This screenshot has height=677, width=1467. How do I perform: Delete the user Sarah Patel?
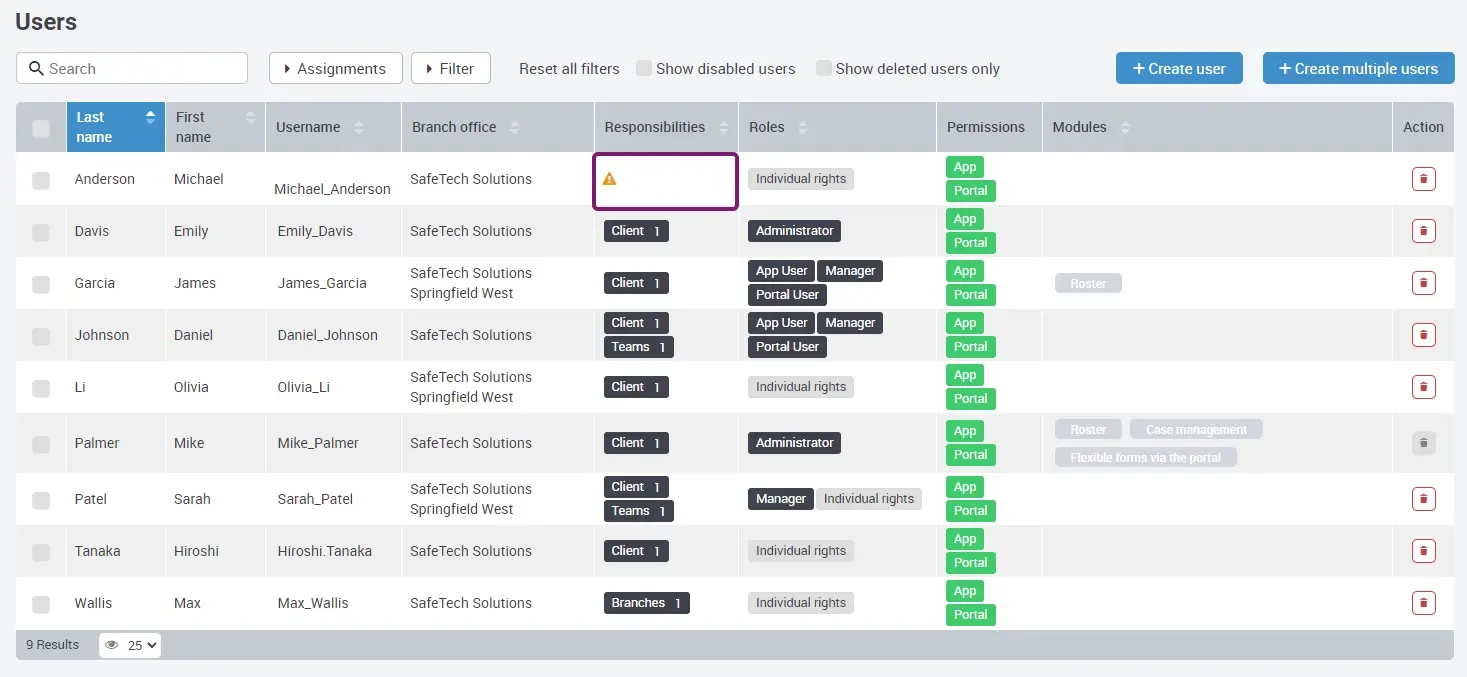pos(1423,498)
